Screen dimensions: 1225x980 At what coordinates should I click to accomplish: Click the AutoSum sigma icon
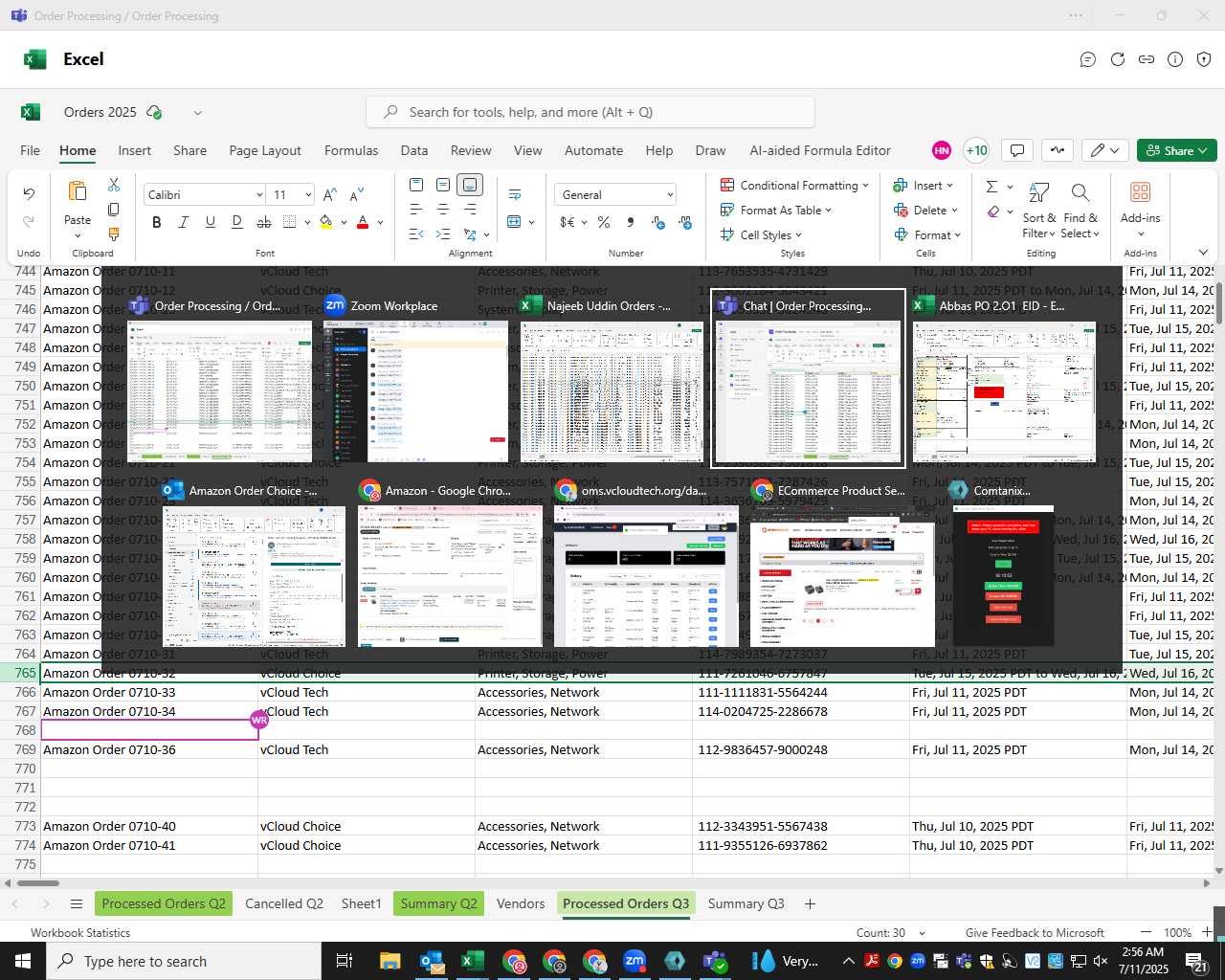click(x=992, y=187)
